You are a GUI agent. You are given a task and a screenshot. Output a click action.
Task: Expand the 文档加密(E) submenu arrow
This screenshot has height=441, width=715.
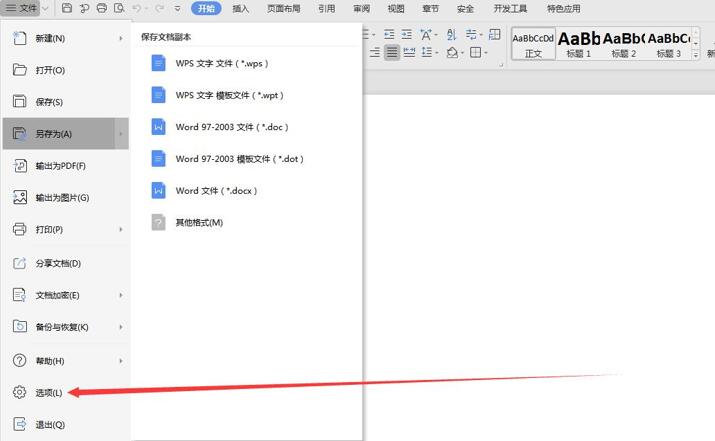click(x=121, y=295)
